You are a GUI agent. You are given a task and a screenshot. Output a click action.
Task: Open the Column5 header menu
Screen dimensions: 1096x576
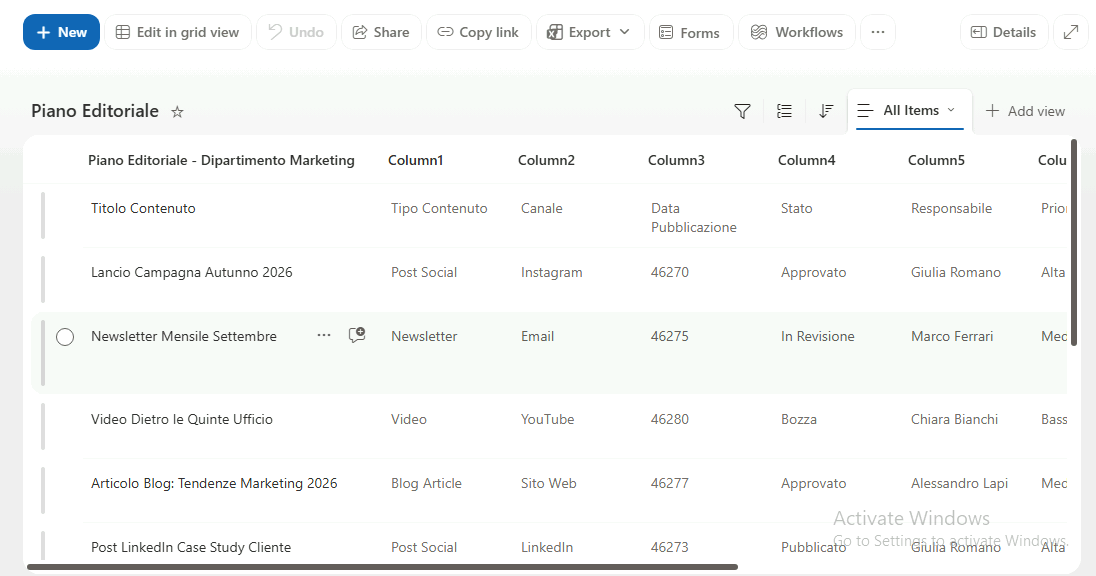click(936, 160)
